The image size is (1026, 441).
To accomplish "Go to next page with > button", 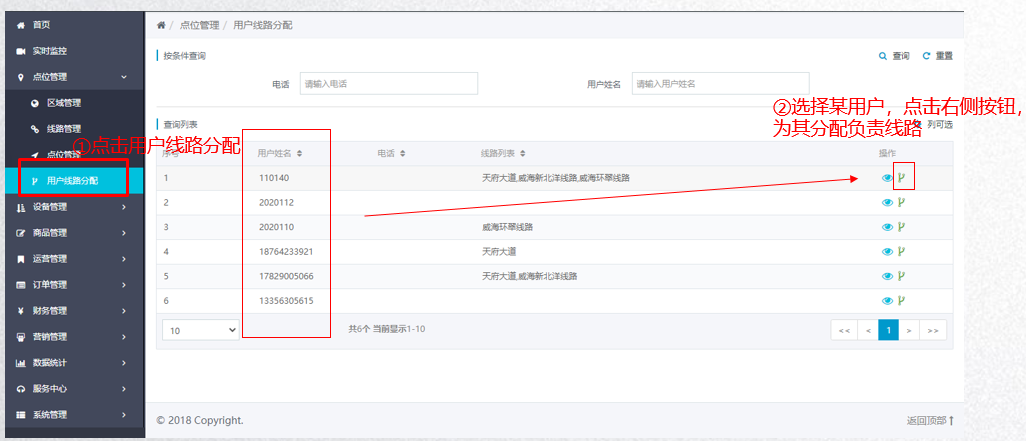I will pyautogui.click(x=909, y=330).
